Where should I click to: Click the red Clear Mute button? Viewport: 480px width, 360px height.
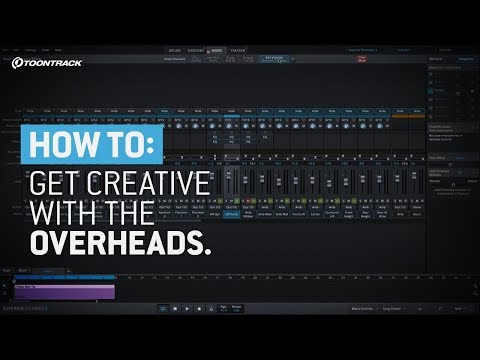click(x=362, y=59)
